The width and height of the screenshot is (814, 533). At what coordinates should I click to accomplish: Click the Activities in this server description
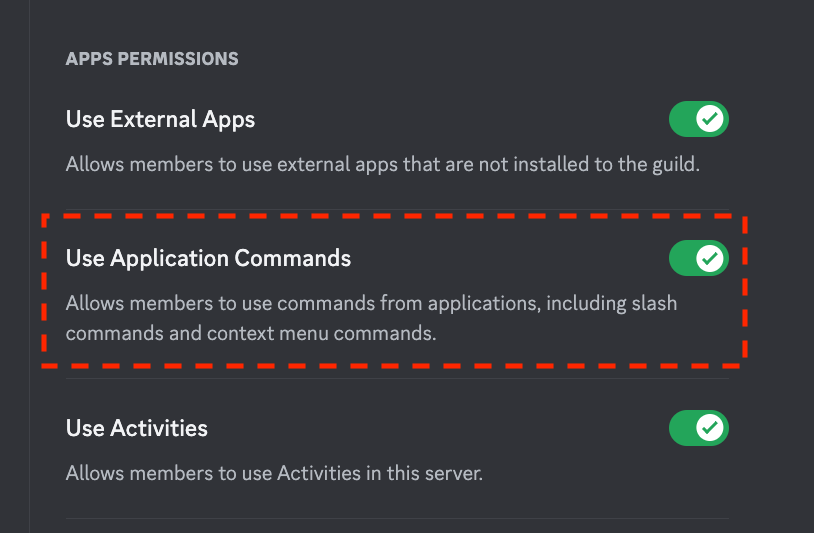274,473
